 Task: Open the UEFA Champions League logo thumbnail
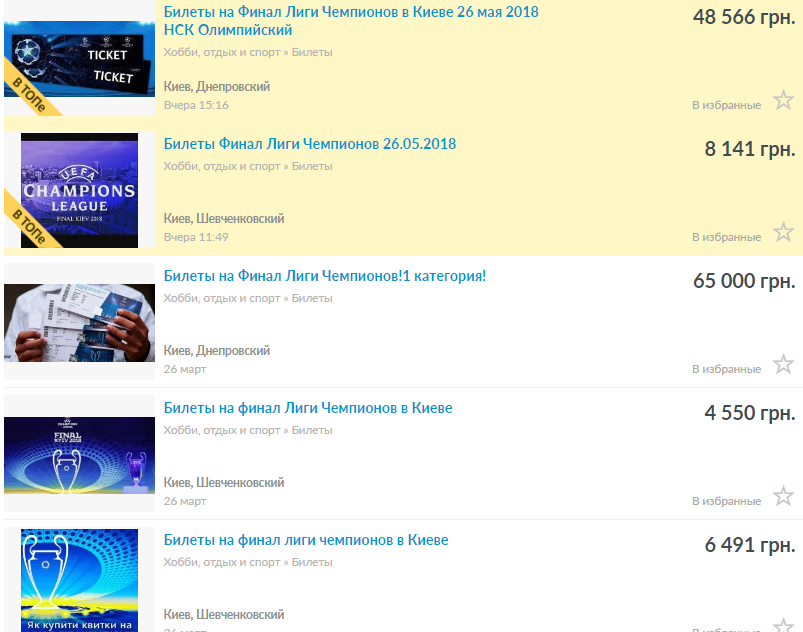[x=79, y=191]
